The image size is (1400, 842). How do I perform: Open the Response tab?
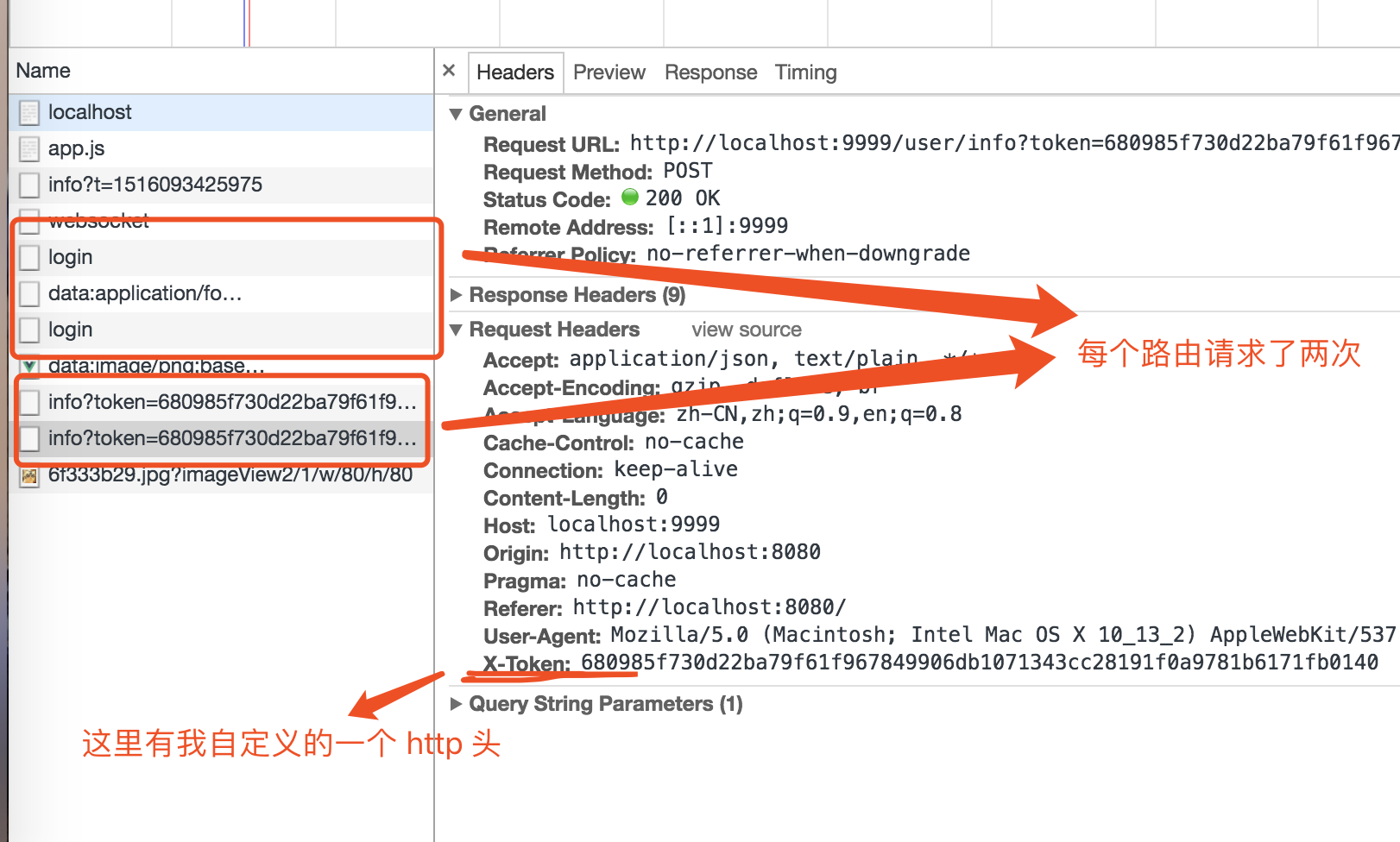(x=710, y=72)
